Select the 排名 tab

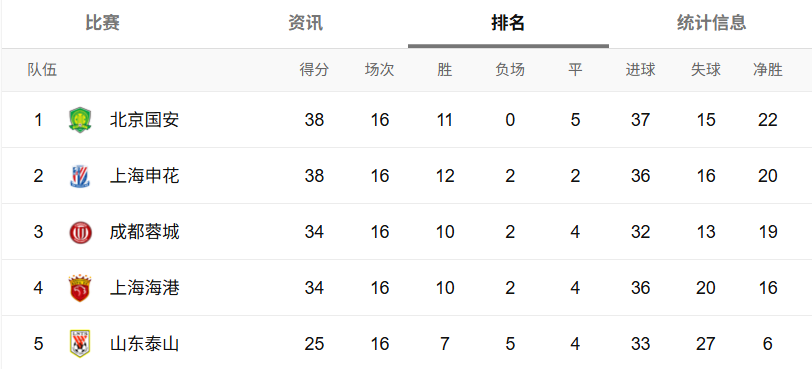pyautogui.click(x=509, y=23)
